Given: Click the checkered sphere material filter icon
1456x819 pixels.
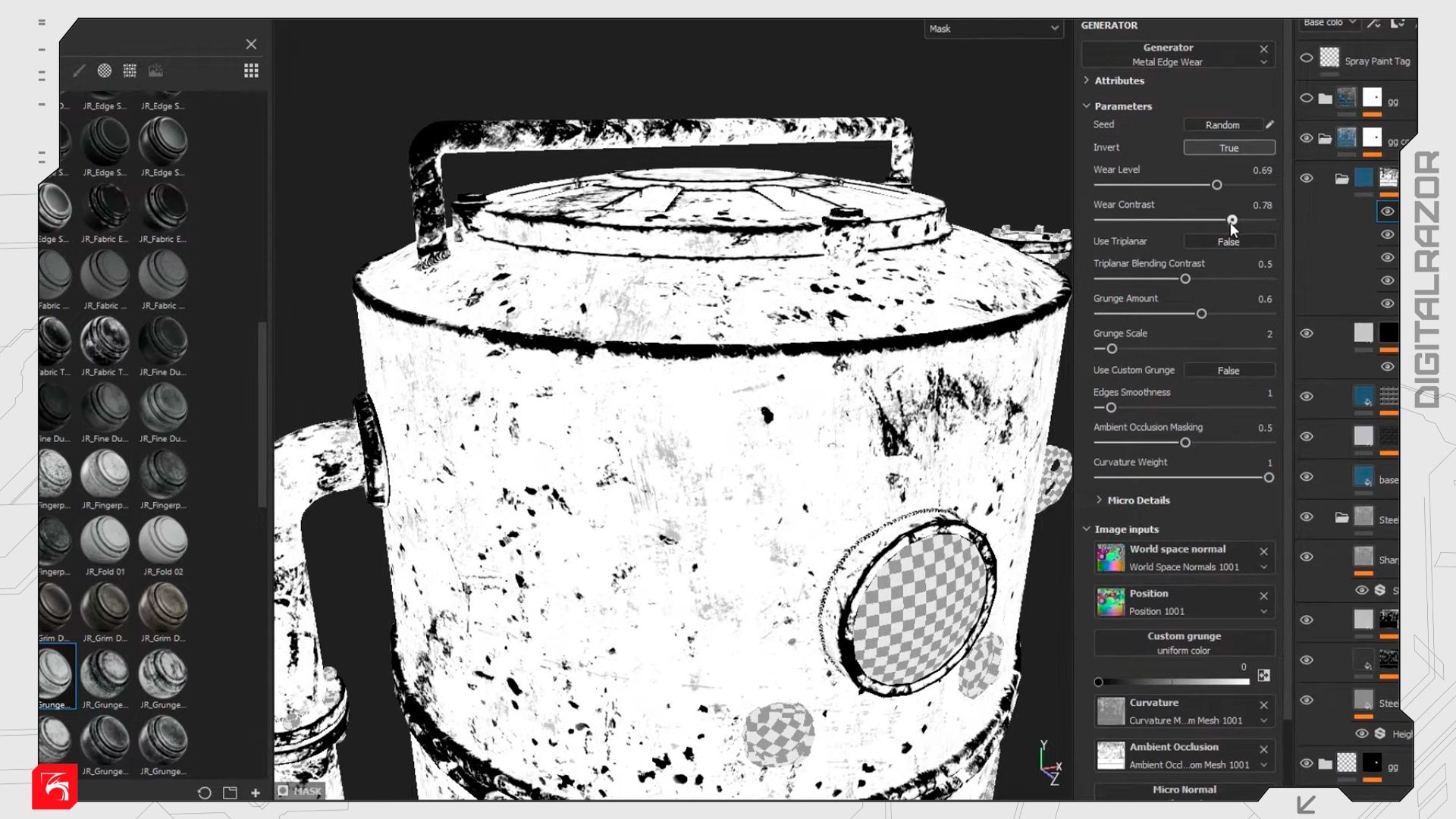Looking at the screenshot, I should 105,71.
